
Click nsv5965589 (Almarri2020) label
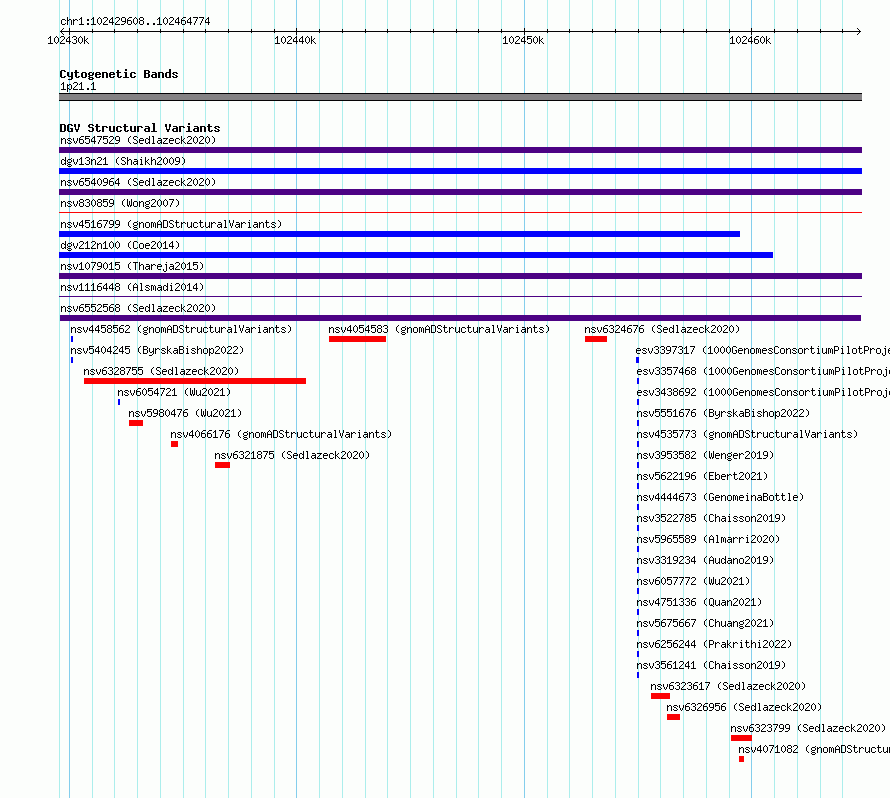coord(708,539)
